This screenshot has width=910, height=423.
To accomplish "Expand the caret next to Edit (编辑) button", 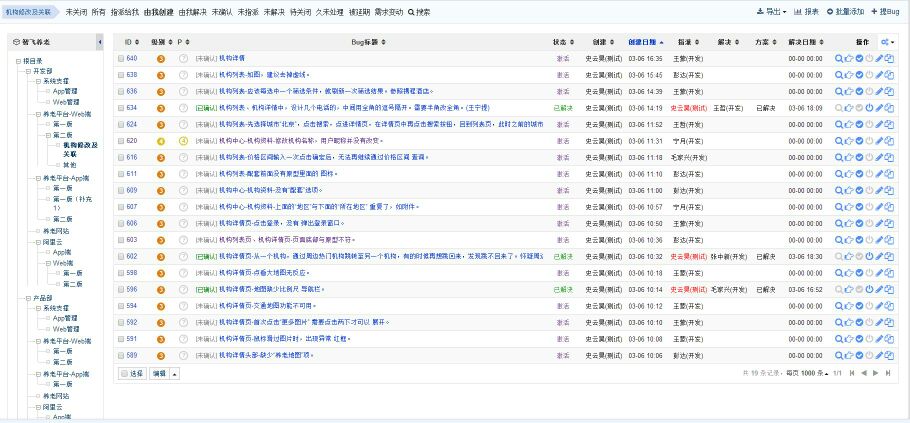I will [175, 373].
